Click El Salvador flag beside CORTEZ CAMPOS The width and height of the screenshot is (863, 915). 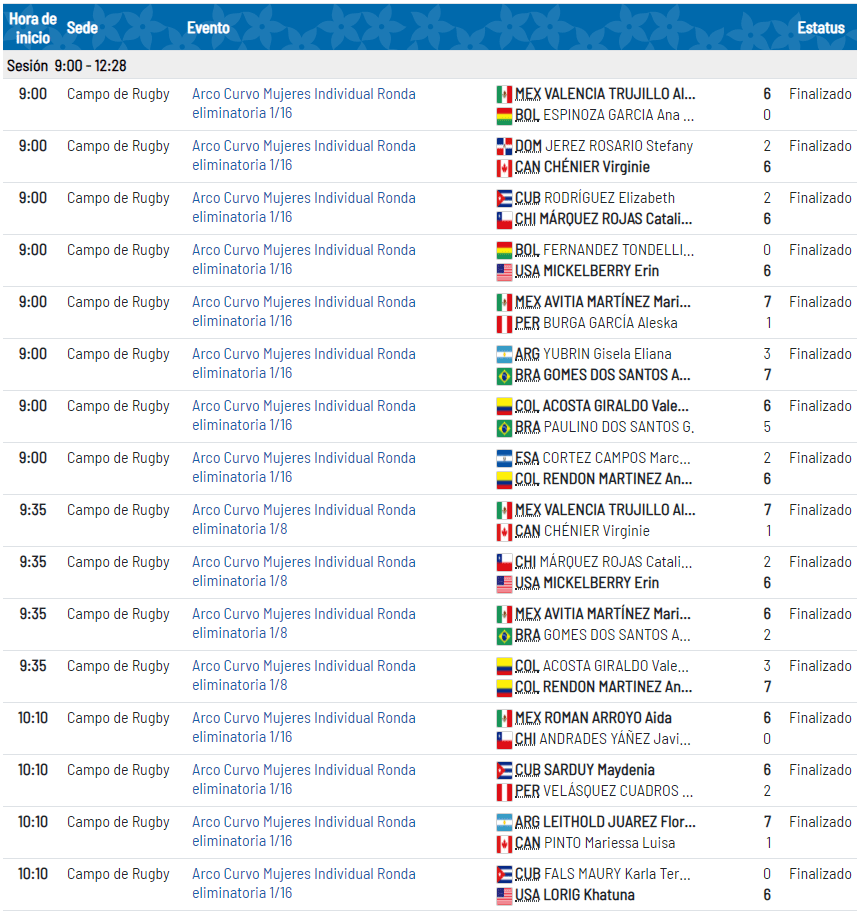(x=504, y=458)
